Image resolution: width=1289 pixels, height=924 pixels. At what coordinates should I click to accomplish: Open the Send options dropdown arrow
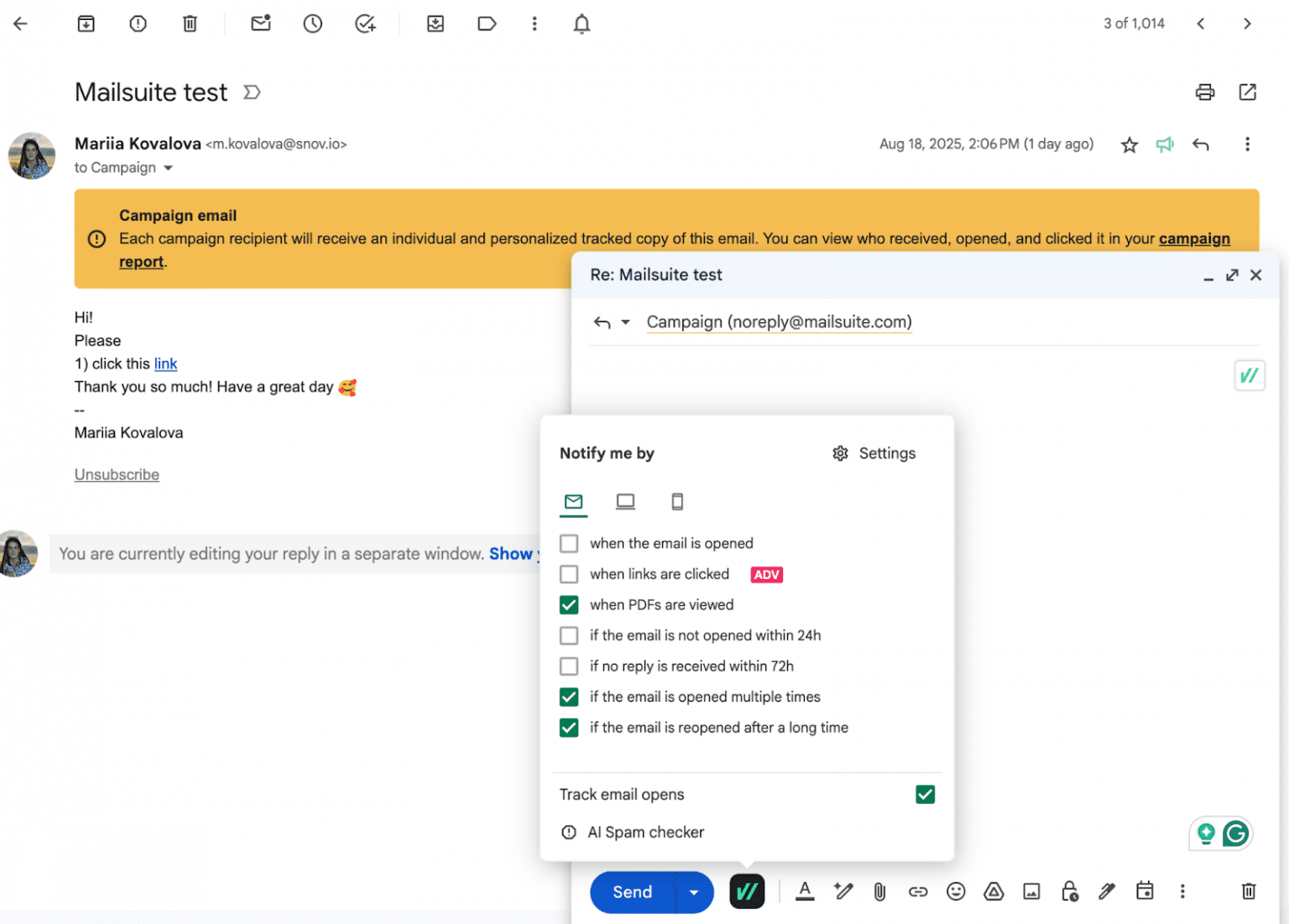(694, 892)
